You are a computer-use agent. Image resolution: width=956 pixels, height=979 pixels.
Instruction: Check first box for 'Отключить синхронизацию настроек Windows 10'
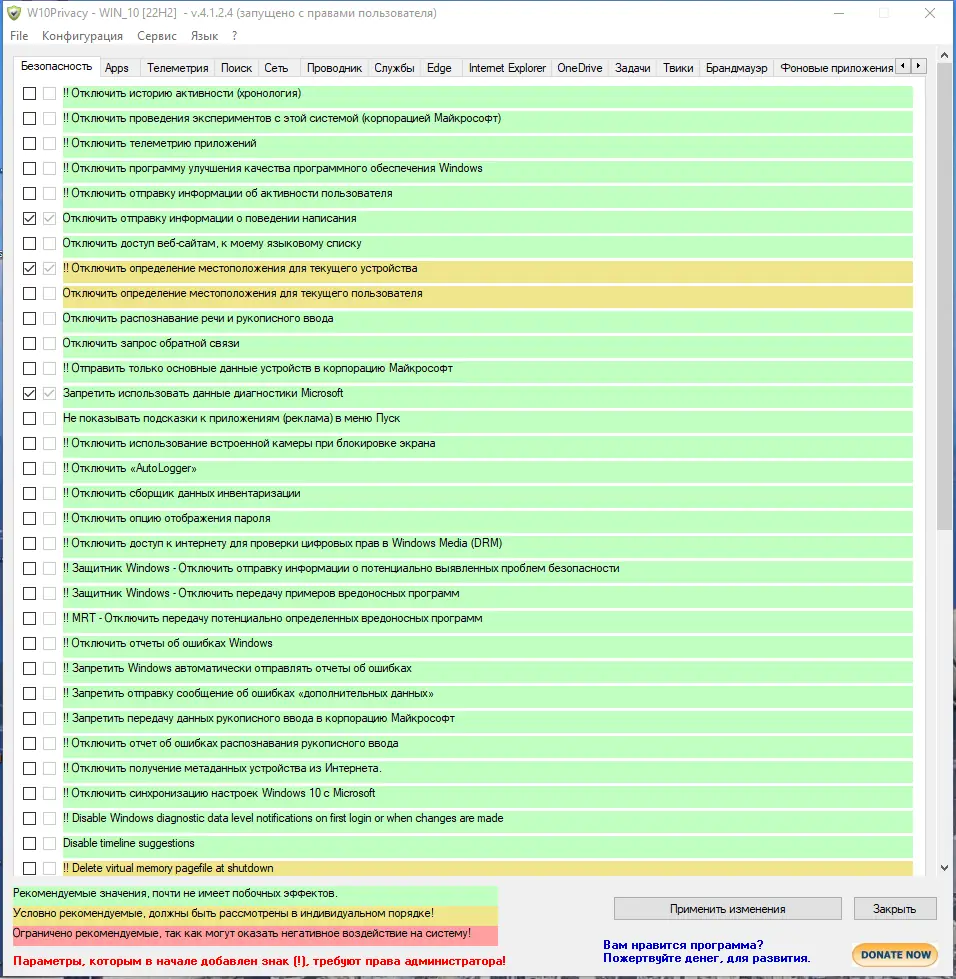(x=29, y=794)
